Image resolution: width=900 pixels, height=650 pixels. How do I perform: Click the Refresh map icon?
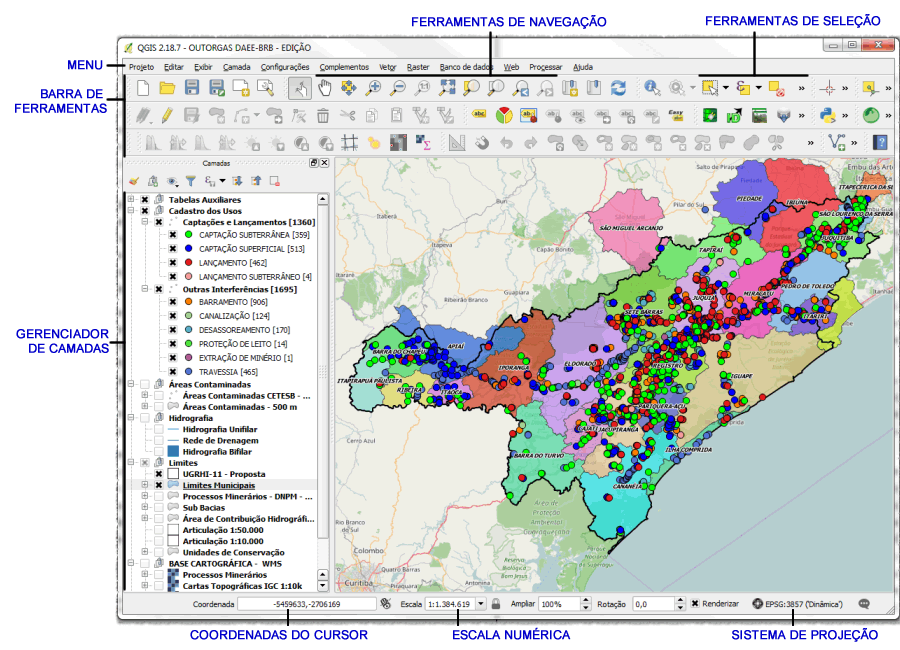pos(619,89)
